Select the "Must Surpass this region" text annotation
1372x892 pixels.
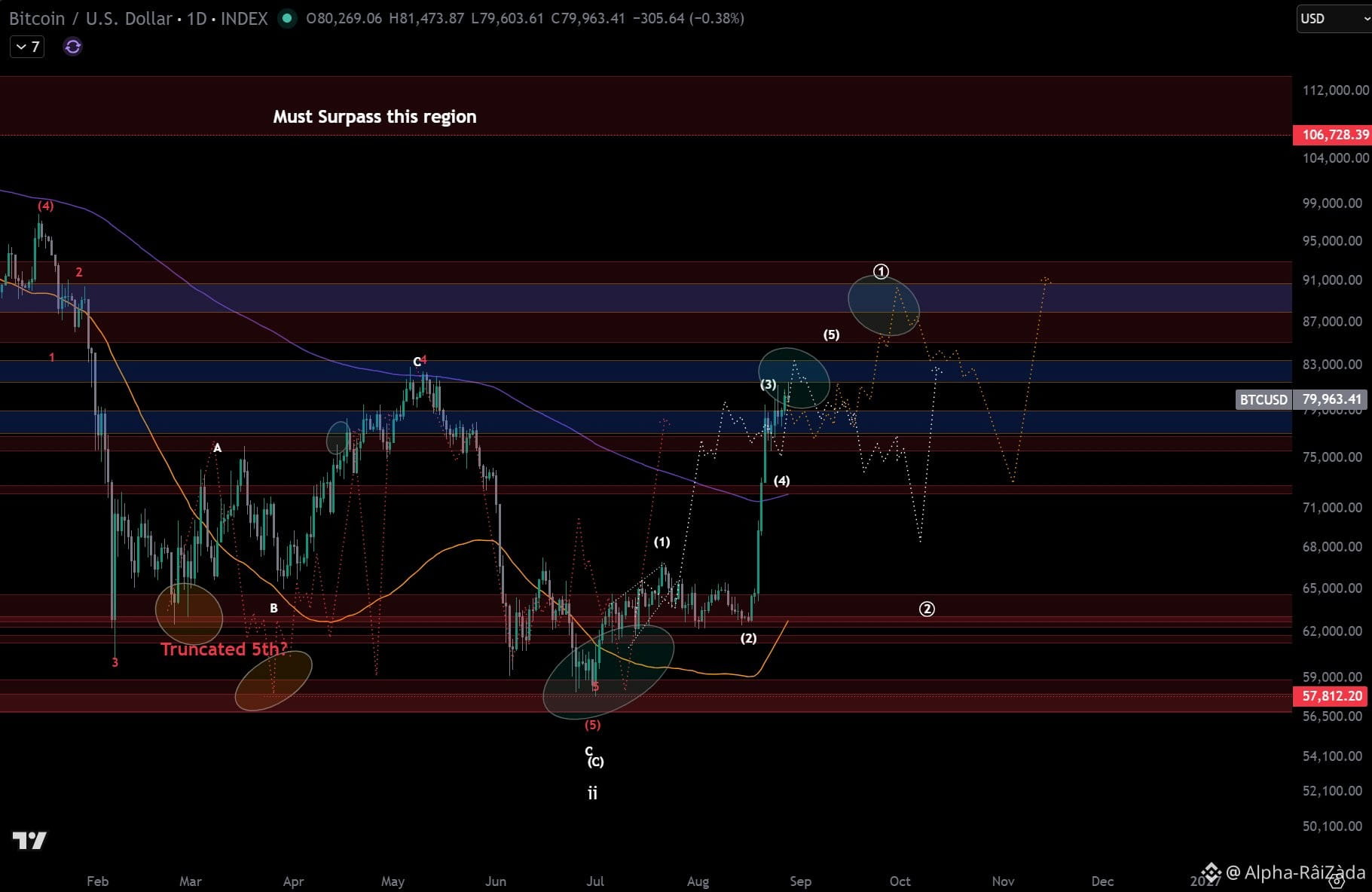[x=374, y=117]
